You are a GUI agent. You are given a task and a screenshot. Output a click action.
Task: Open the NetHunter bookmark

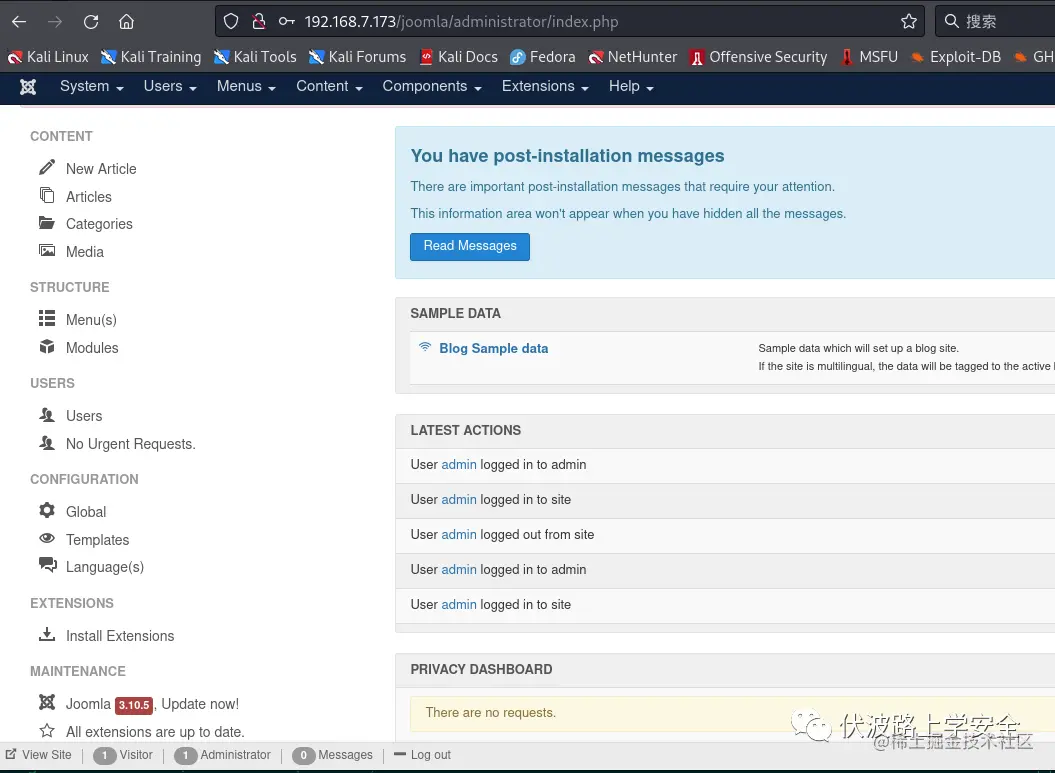click(632, 57)
